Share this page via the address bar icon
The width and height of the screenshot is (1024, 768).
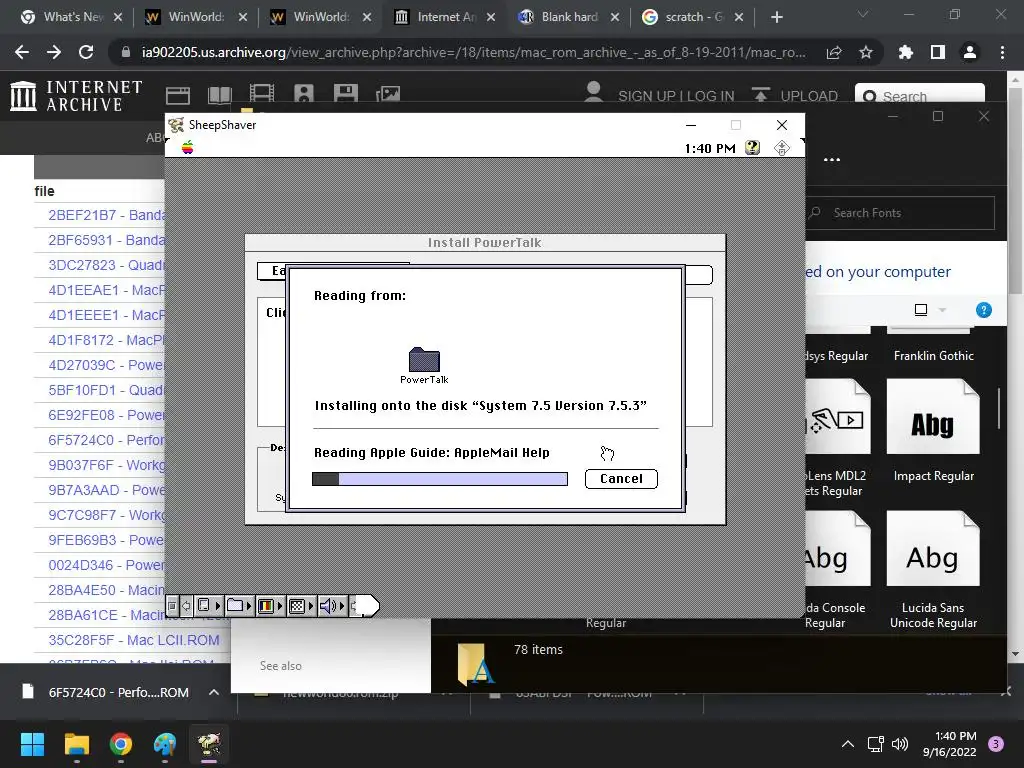834,52
